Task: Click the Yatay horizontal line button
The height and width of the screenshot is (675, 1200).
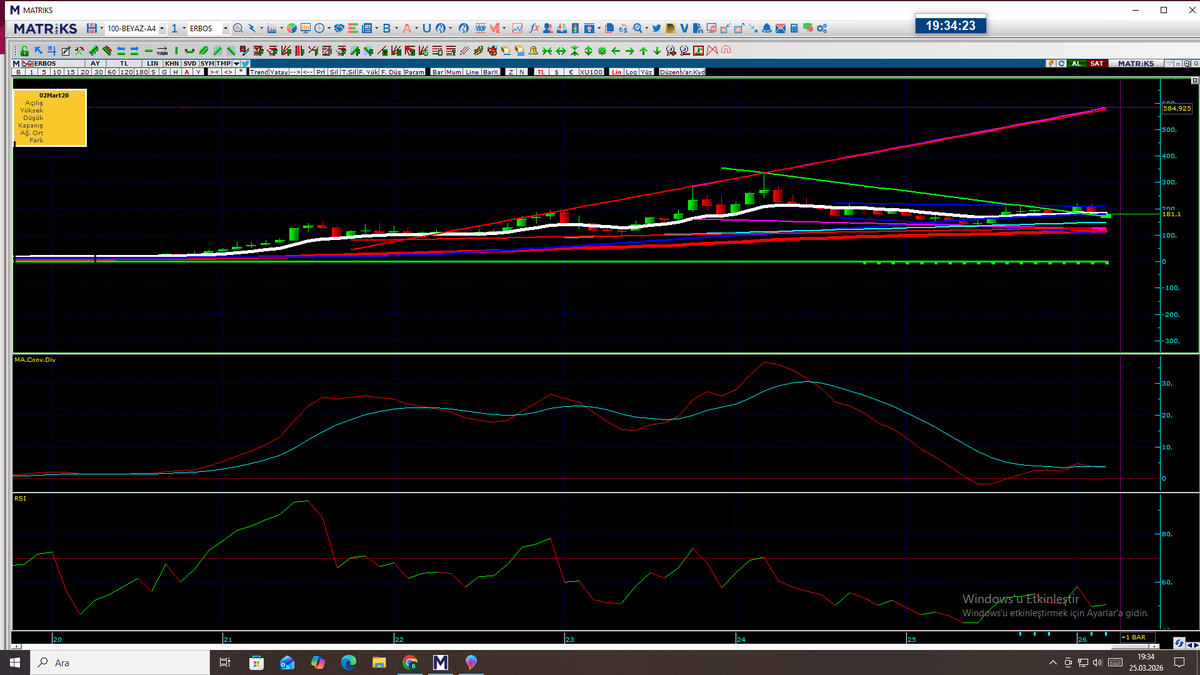Action: pos(279,72)
